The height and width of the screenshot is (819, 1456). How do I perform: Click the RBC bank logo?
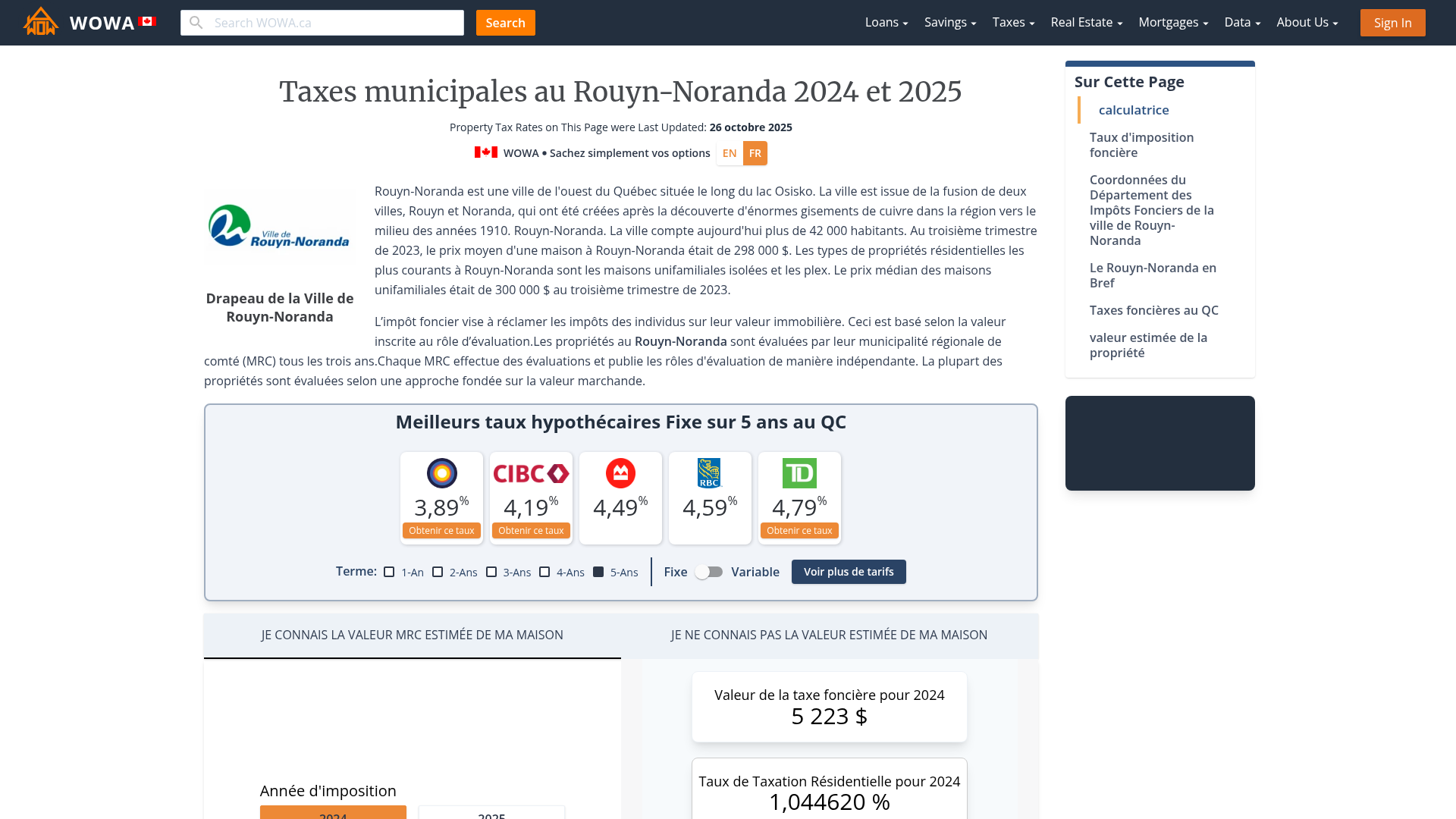tap(710, 473)
